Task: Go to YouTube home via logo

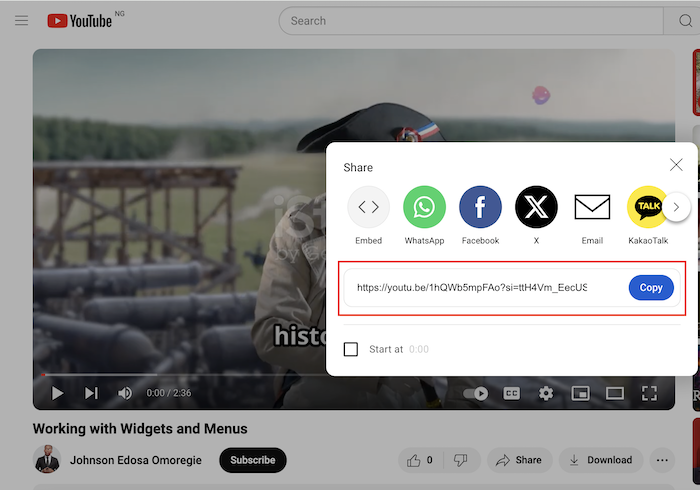Action: [80, 21]
